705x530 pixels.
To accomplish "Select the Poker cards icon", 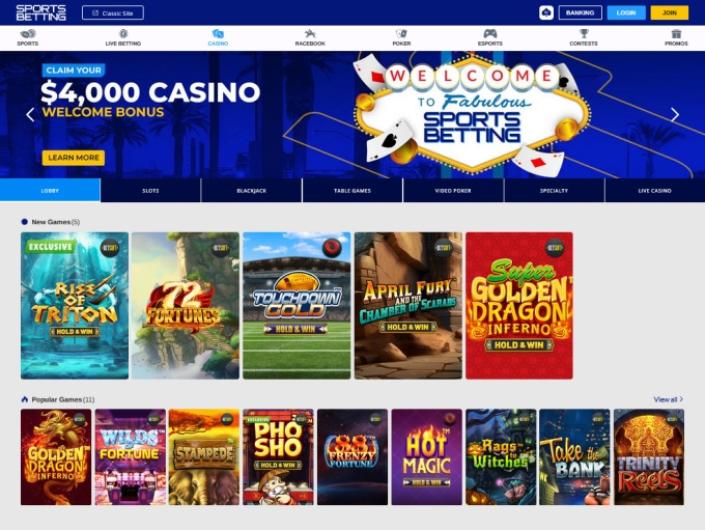I will click(401, 33).
